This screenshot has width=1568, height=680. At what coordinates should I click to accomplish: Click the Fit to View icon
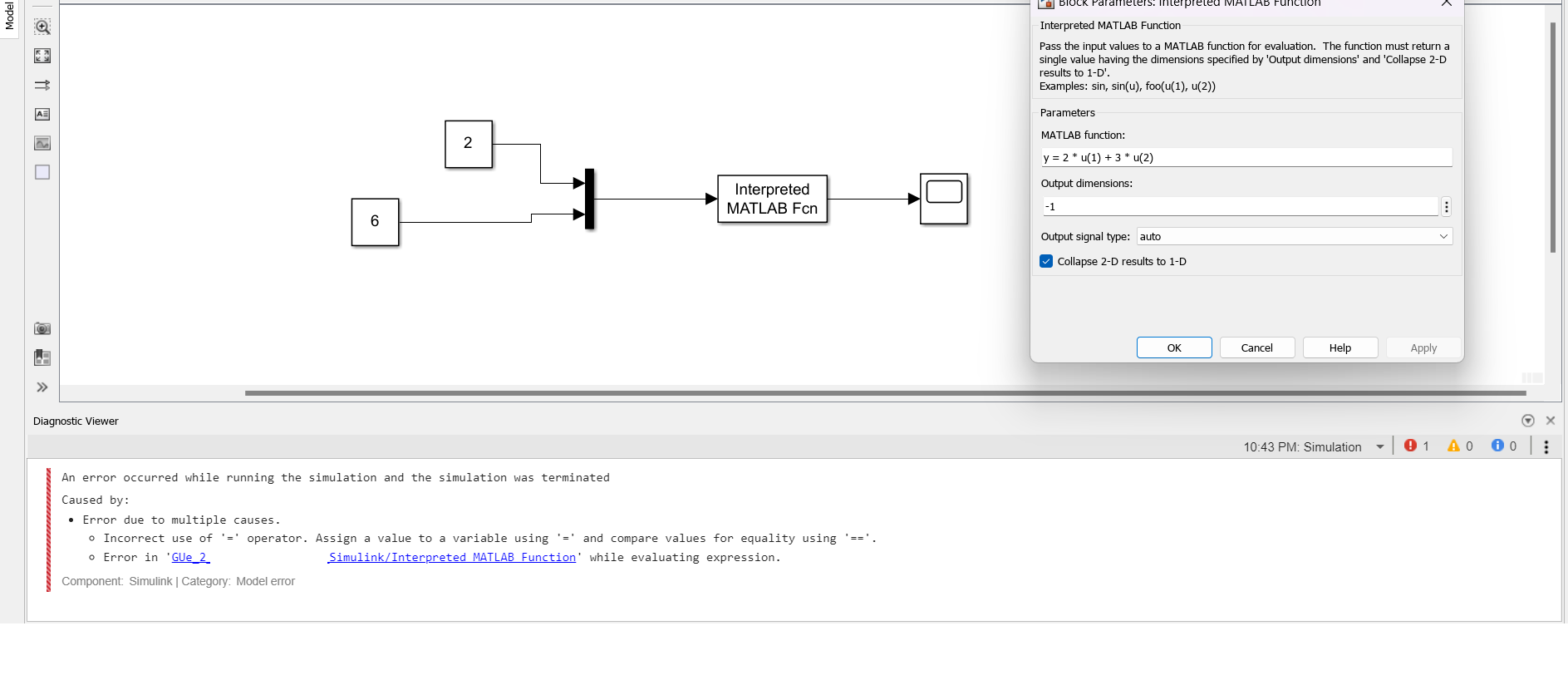42,56
